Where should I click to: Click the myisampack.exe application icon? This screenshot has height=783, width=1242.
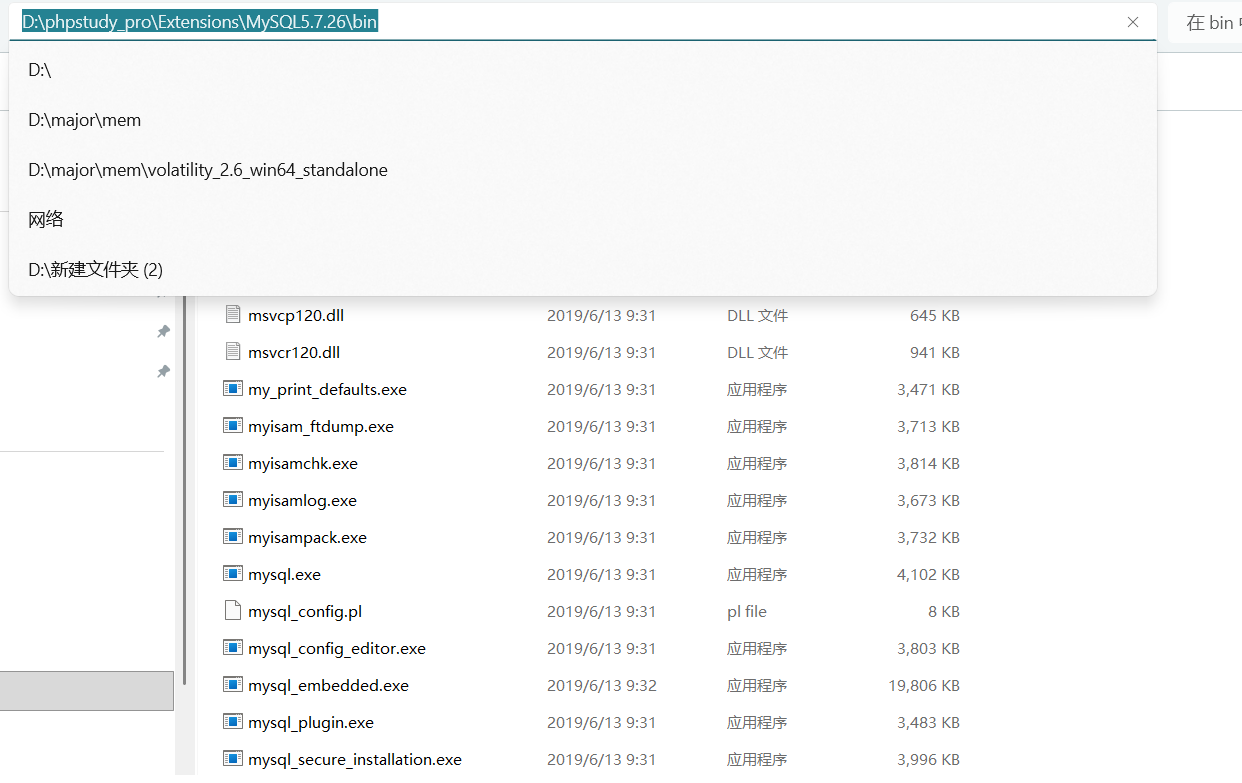[233, 537]
